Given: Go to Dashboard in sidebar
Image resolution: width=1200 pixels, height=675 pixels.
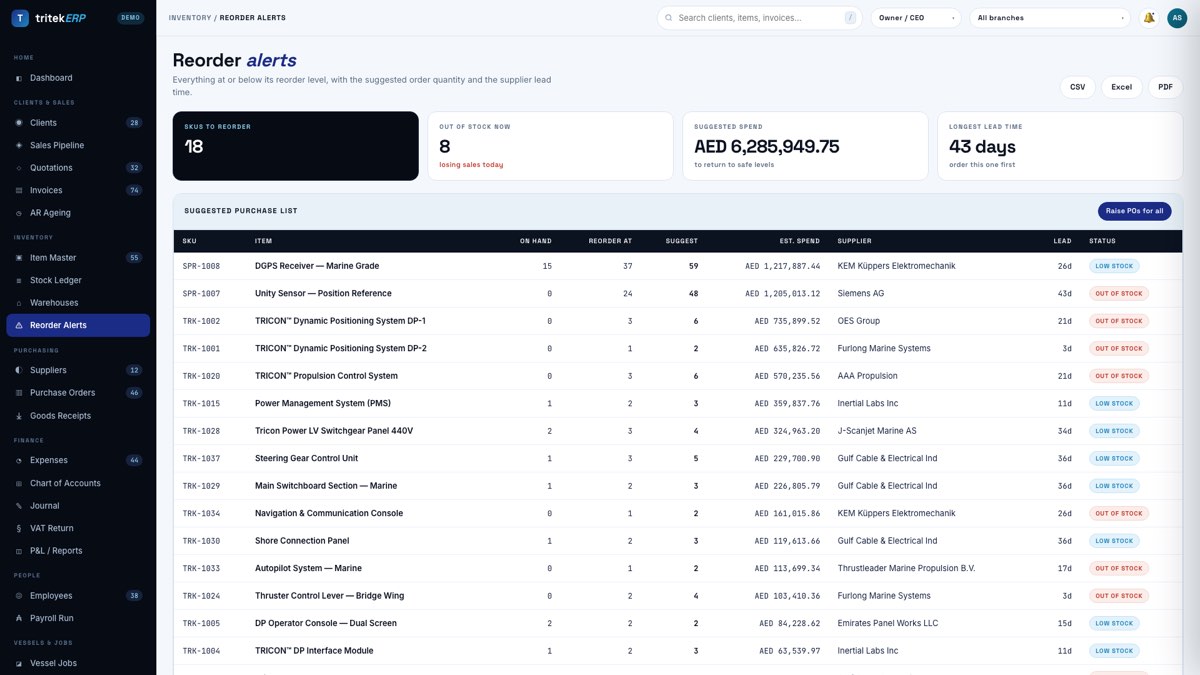Looking at the screenshot, I should coord(78,78).
